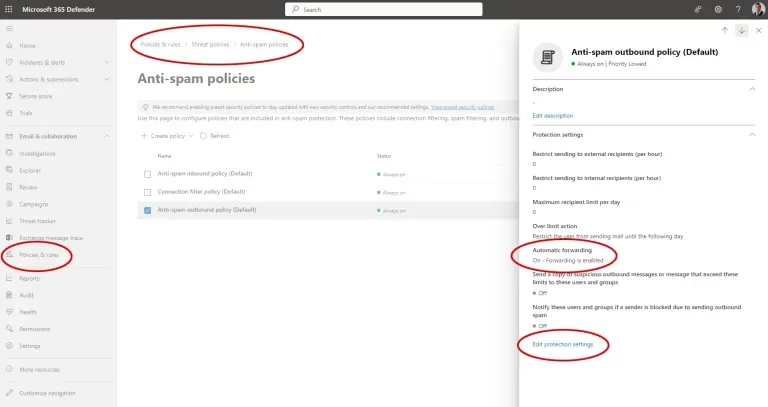Image resolution: width=768 pixels, height=407 pixels.
Task: Click the Audit icon in sidebar
Action: 9,295
